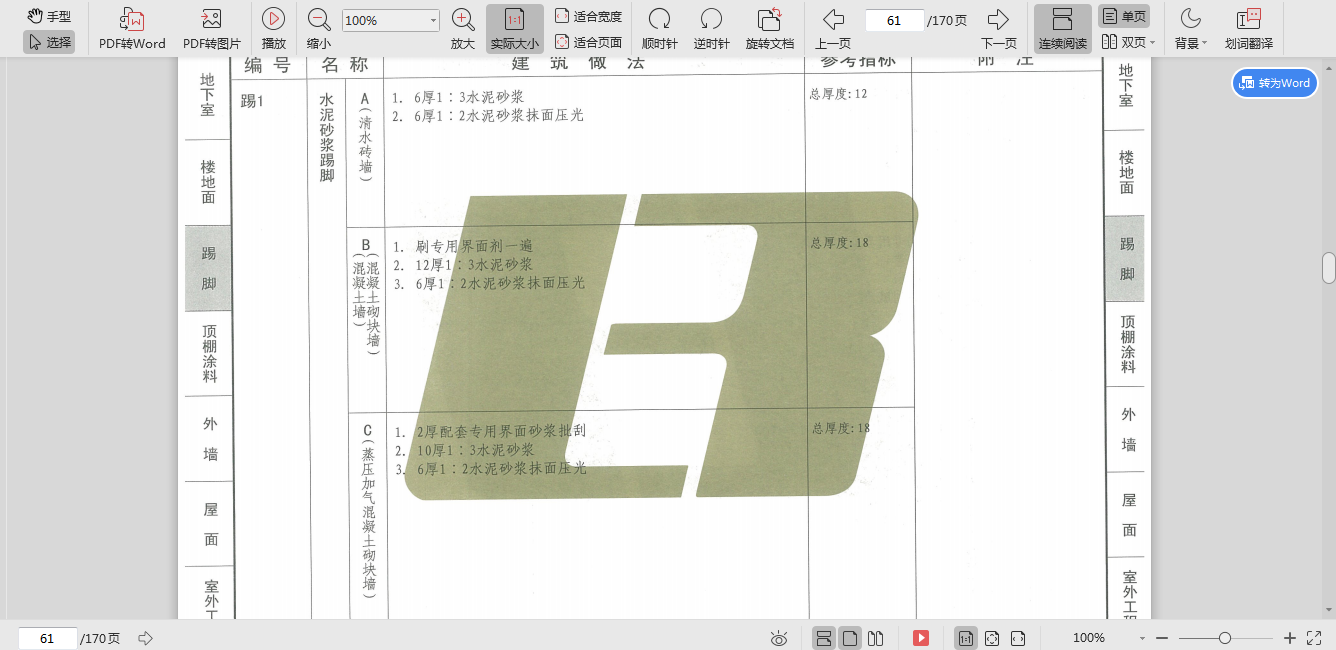Rotate page counterclockwise (逆时针)
The height and width of the screenshot is (650, 1336).
711,29
